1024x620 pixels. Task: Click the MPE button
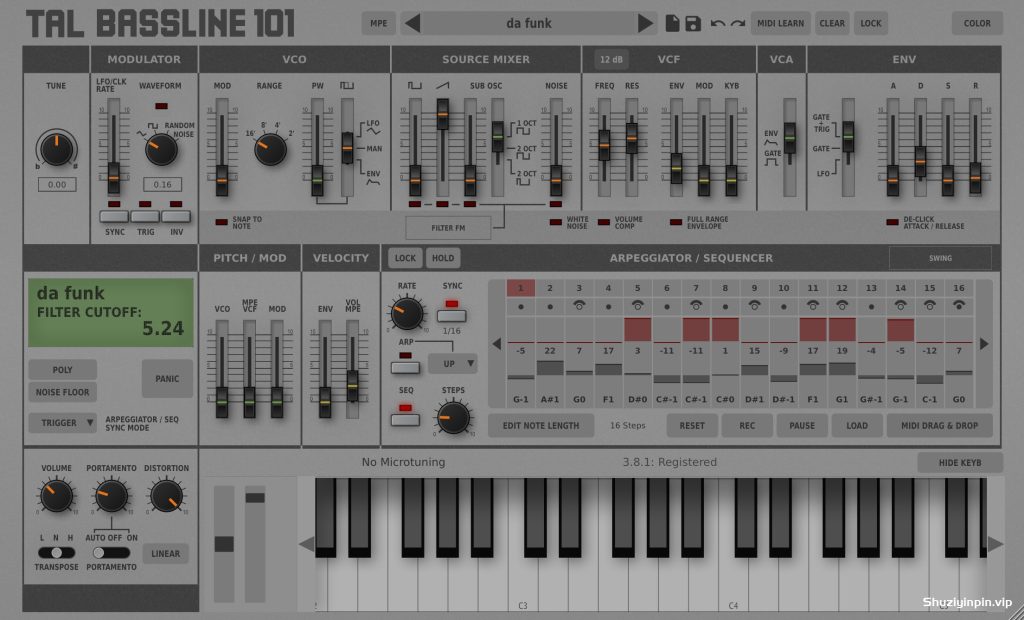[x=379, y=24]
